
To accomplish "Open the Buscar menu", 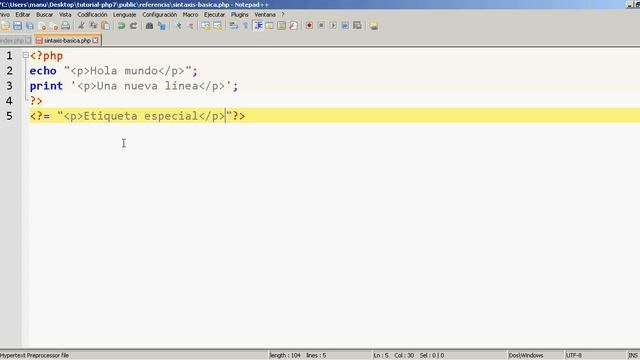I will (x=44, y=14).
